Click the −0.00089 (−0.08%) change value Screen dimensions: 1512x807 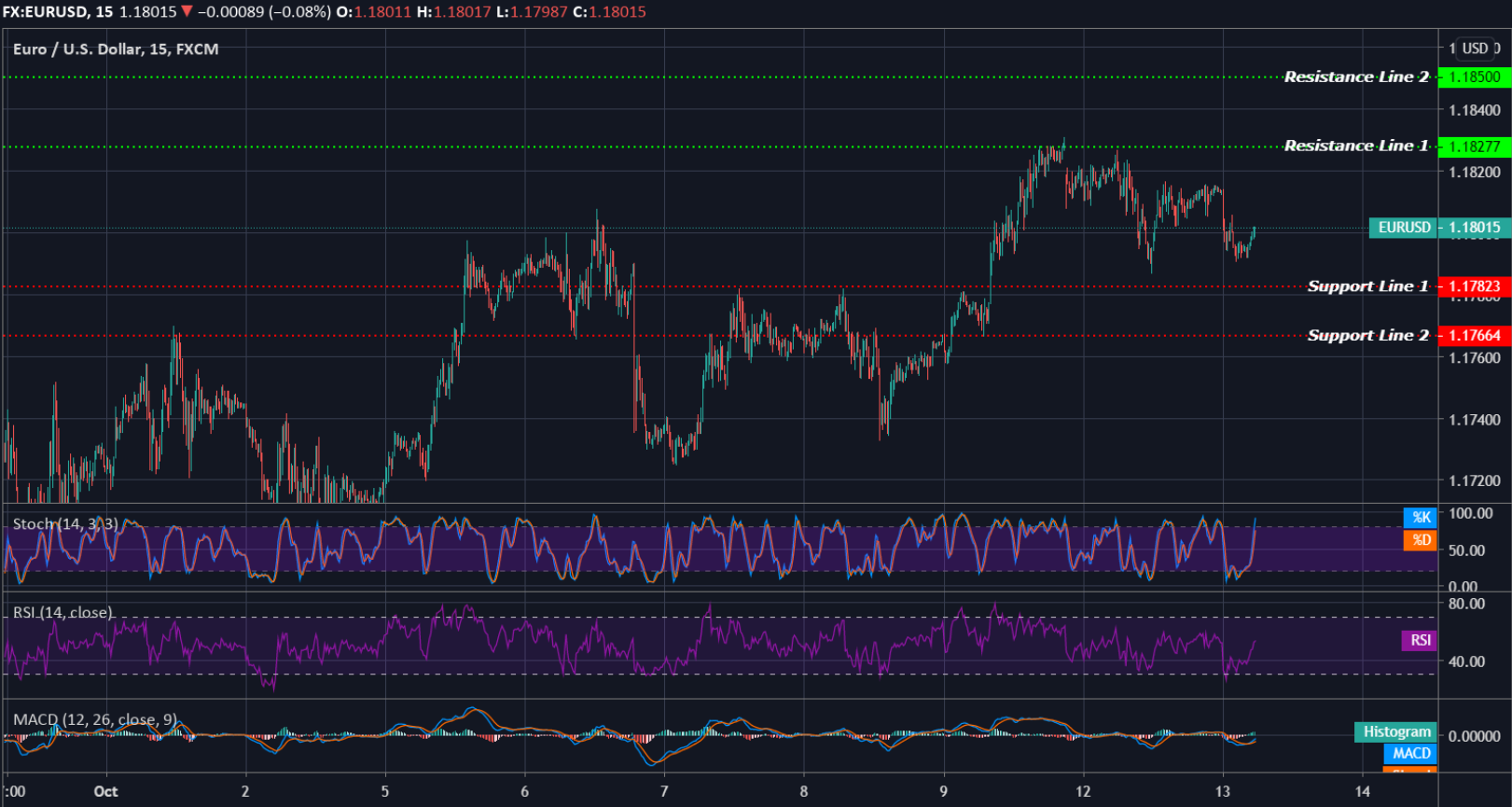pyautogui.click(x=264, y=12)
